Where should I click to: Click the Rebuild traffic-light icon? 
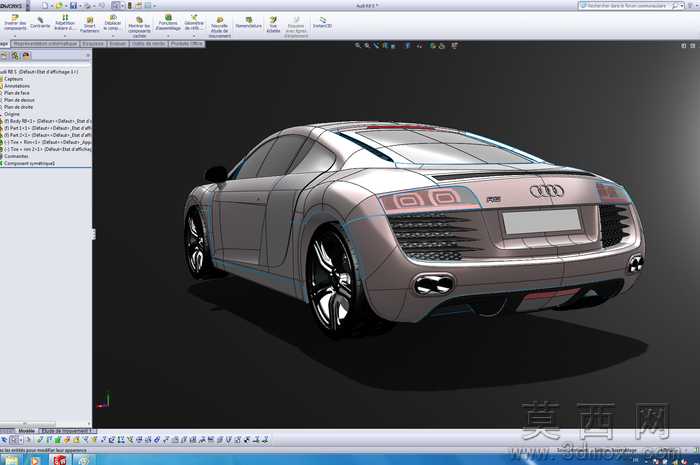pyautogui.click(x=129, y=6)
